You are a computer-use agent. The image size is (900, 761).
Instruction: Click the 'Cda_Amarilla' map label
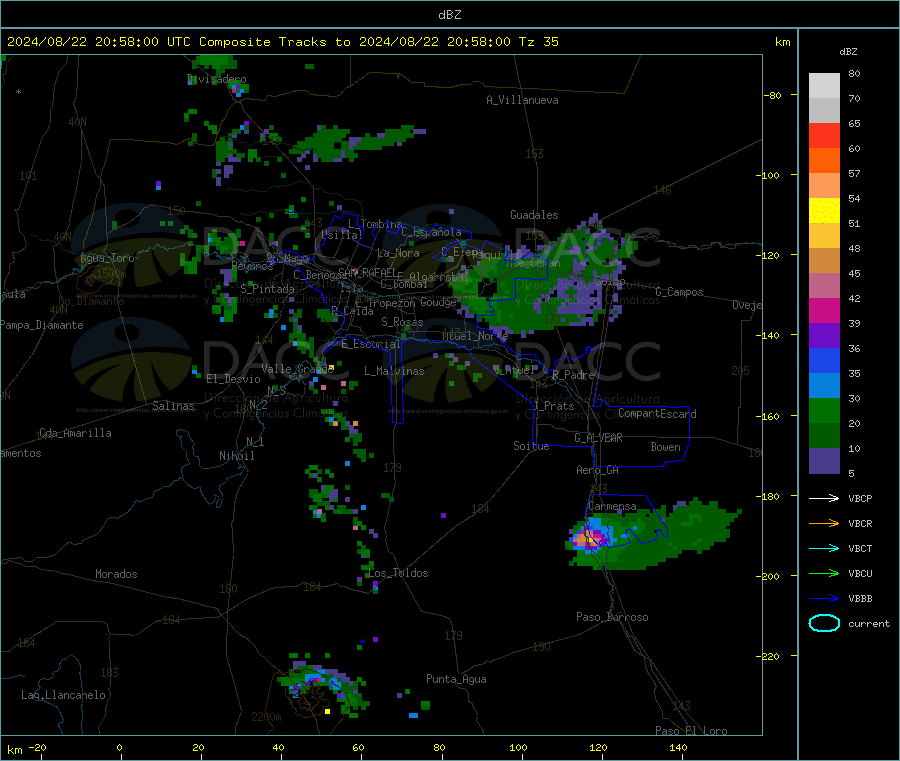75,433
